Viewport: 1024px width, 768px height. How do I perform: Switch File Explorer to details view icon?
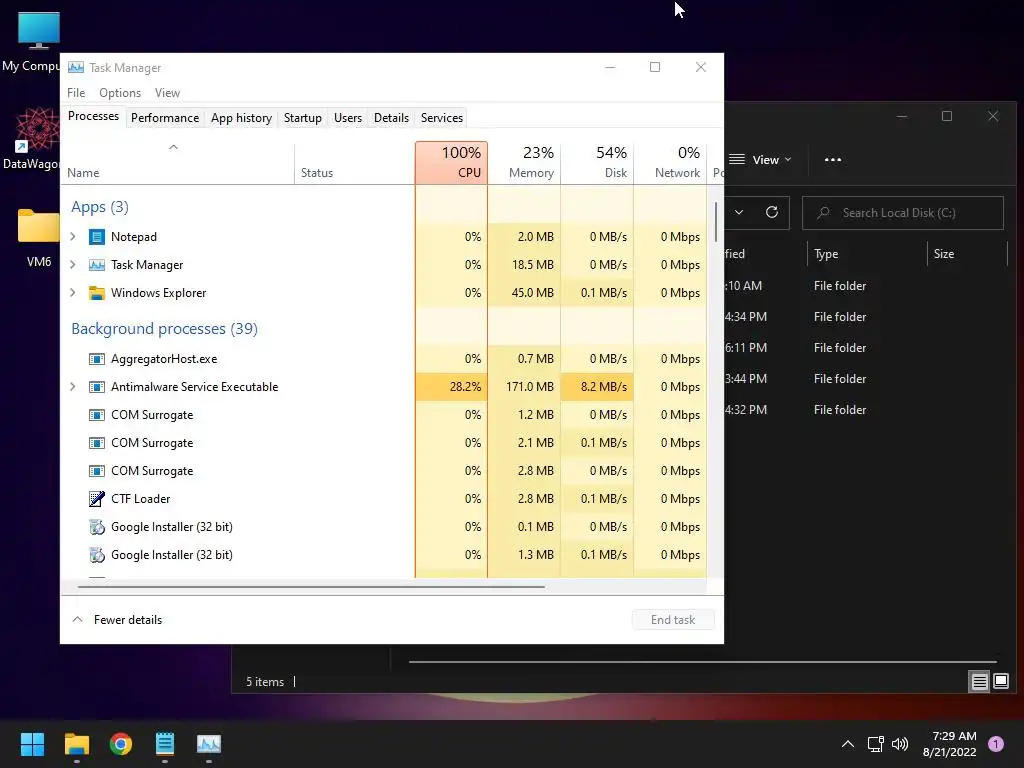980,682
